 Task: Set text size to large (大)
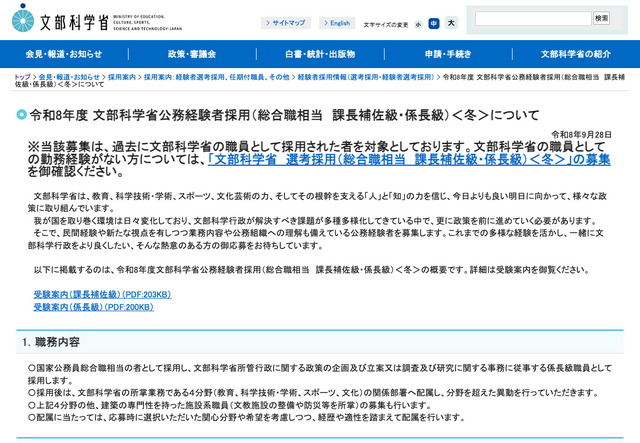click(x=451, y=23)
